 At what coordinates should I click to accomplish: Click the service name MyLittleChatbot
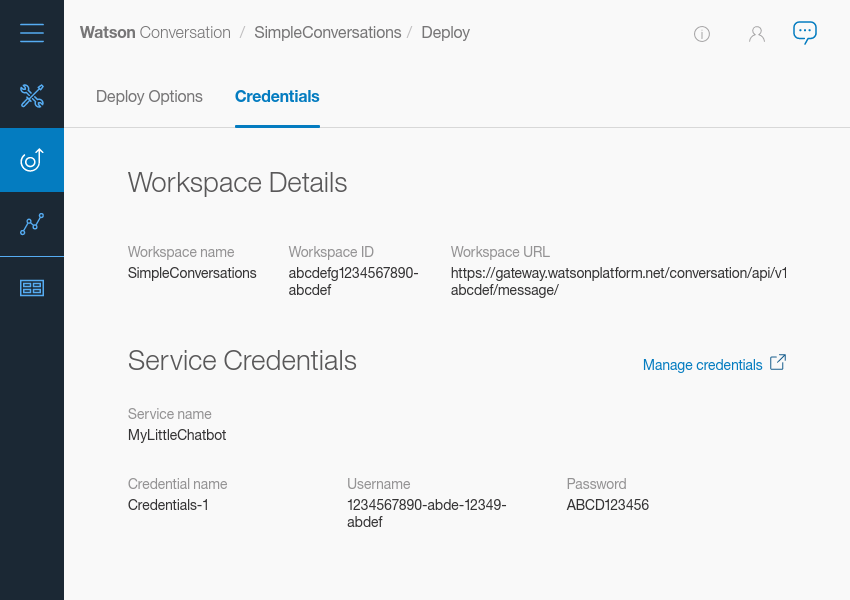(x=177, y=435)
